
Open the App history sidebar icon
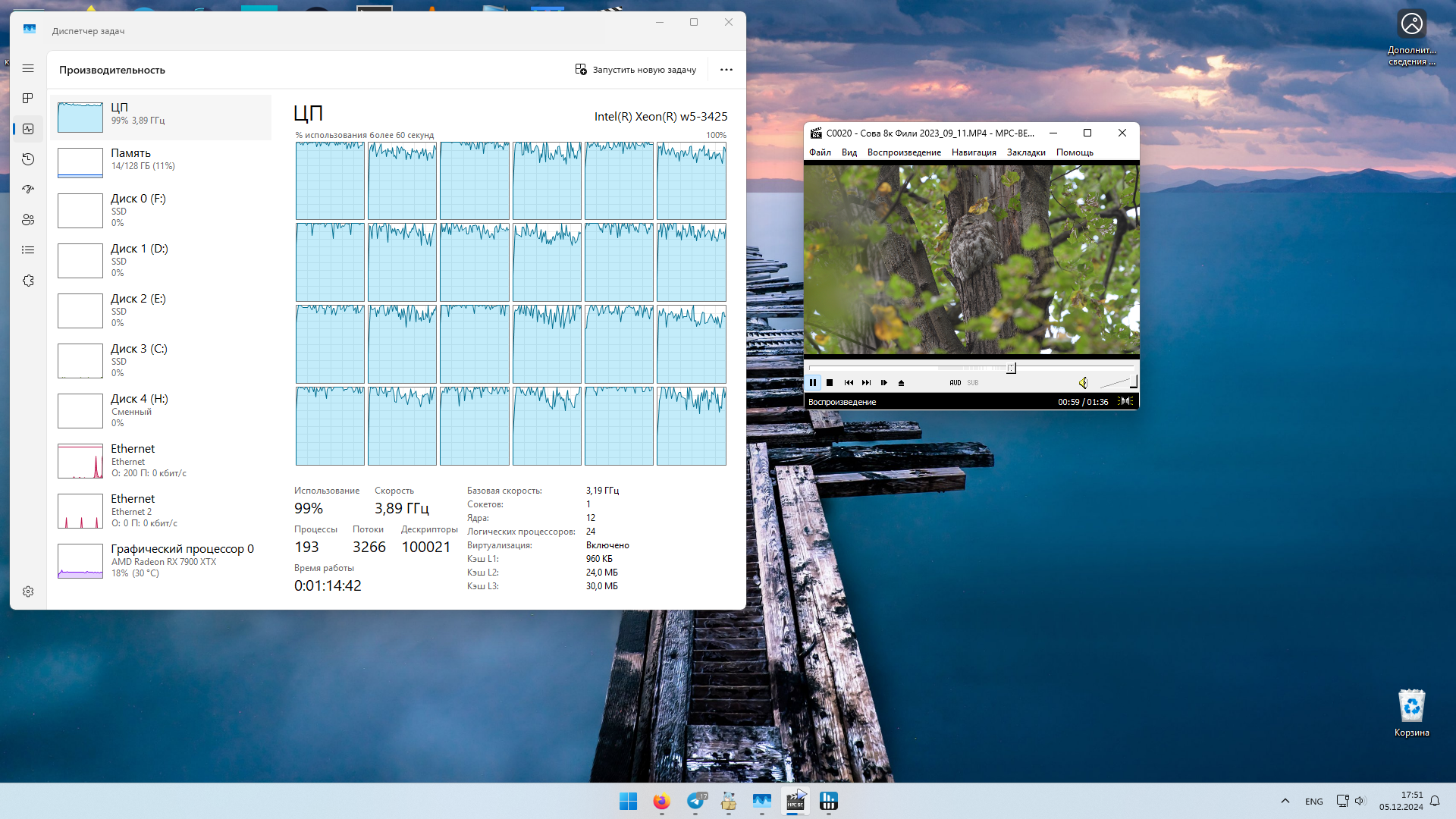[28, 159]
